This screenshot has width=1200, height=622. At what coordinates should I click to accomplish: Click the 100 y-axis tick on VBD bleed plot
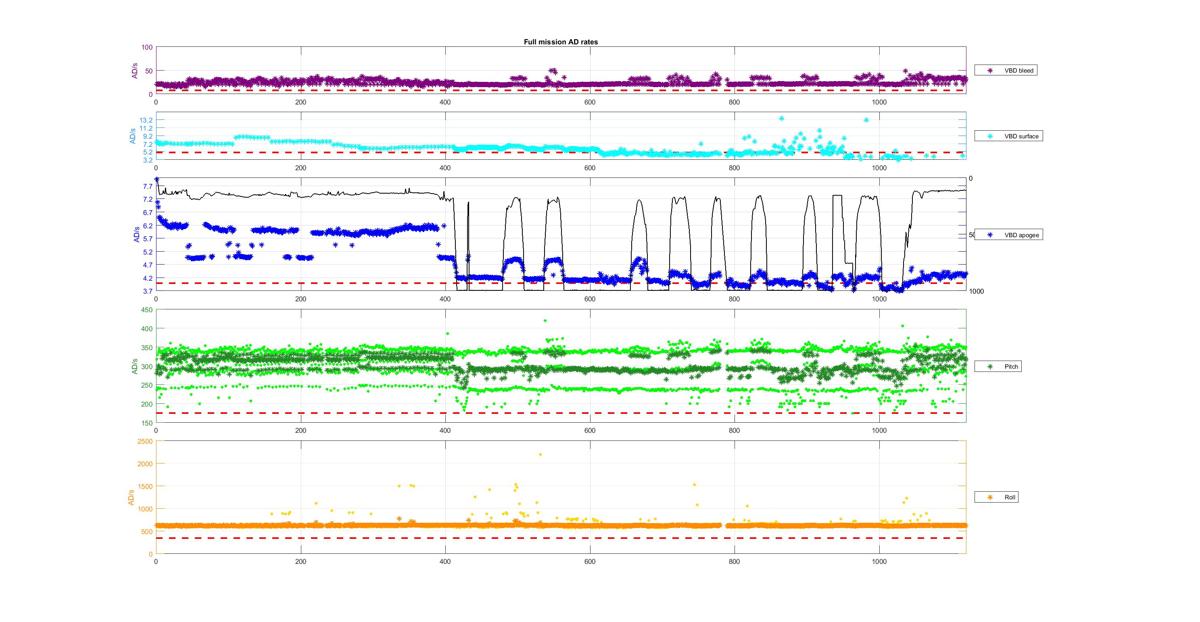[147, 48]
